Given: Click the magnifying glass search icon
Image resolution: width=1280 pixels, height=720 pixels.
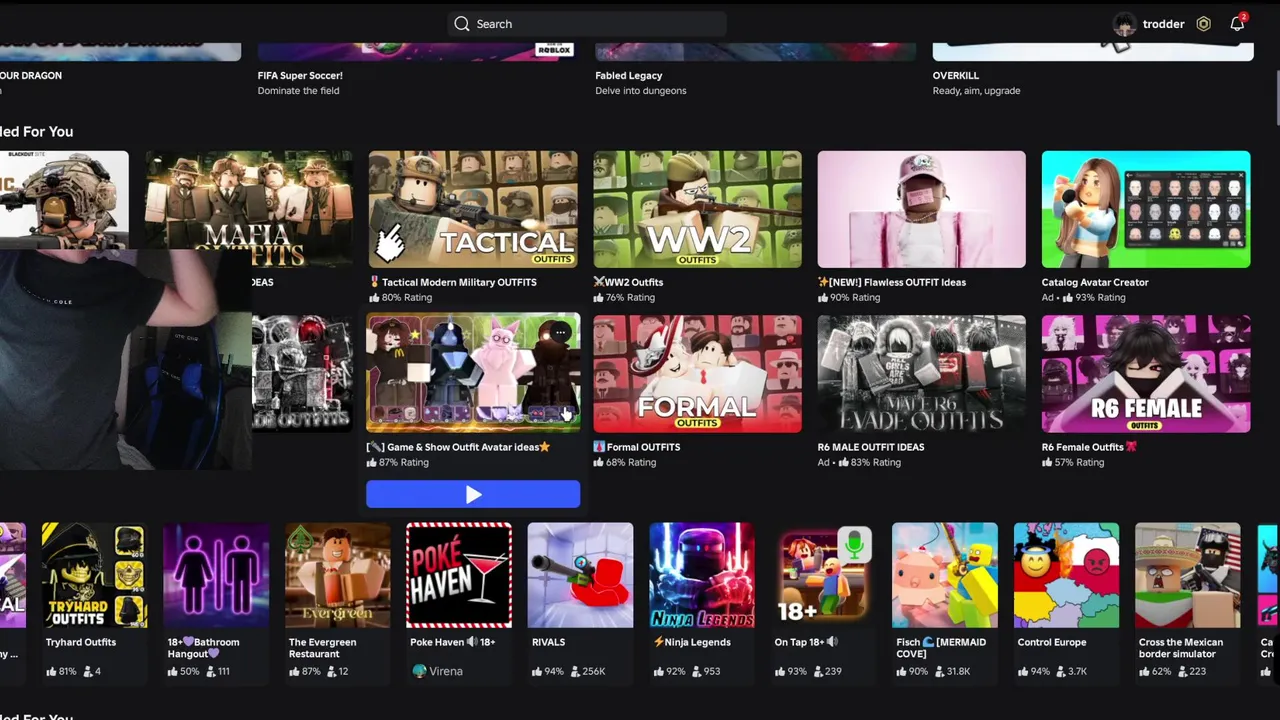Looking at the screenshot, I should pos(461,24).
